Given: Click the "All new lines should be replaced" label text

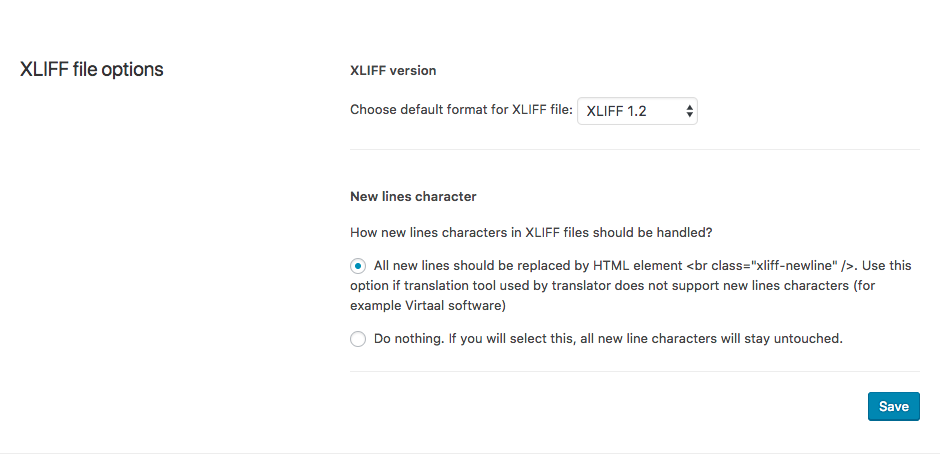Looking at the screenshot, I should pos(480,265).
